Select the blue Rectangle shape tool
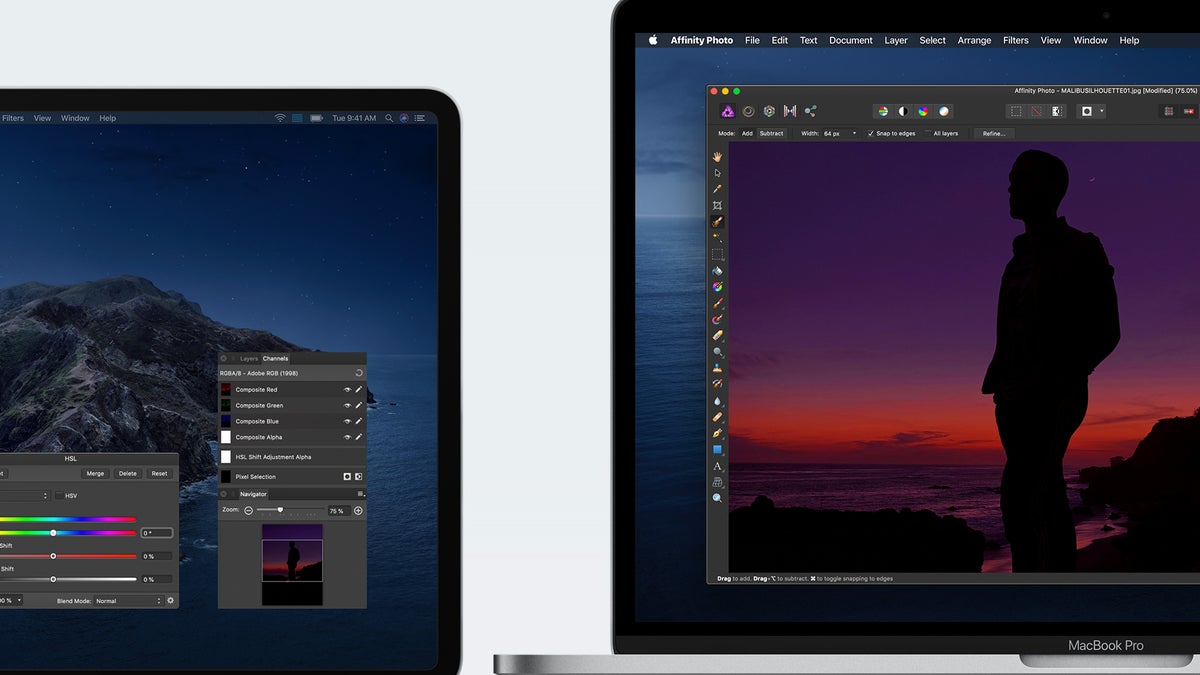 pos(717,450)
